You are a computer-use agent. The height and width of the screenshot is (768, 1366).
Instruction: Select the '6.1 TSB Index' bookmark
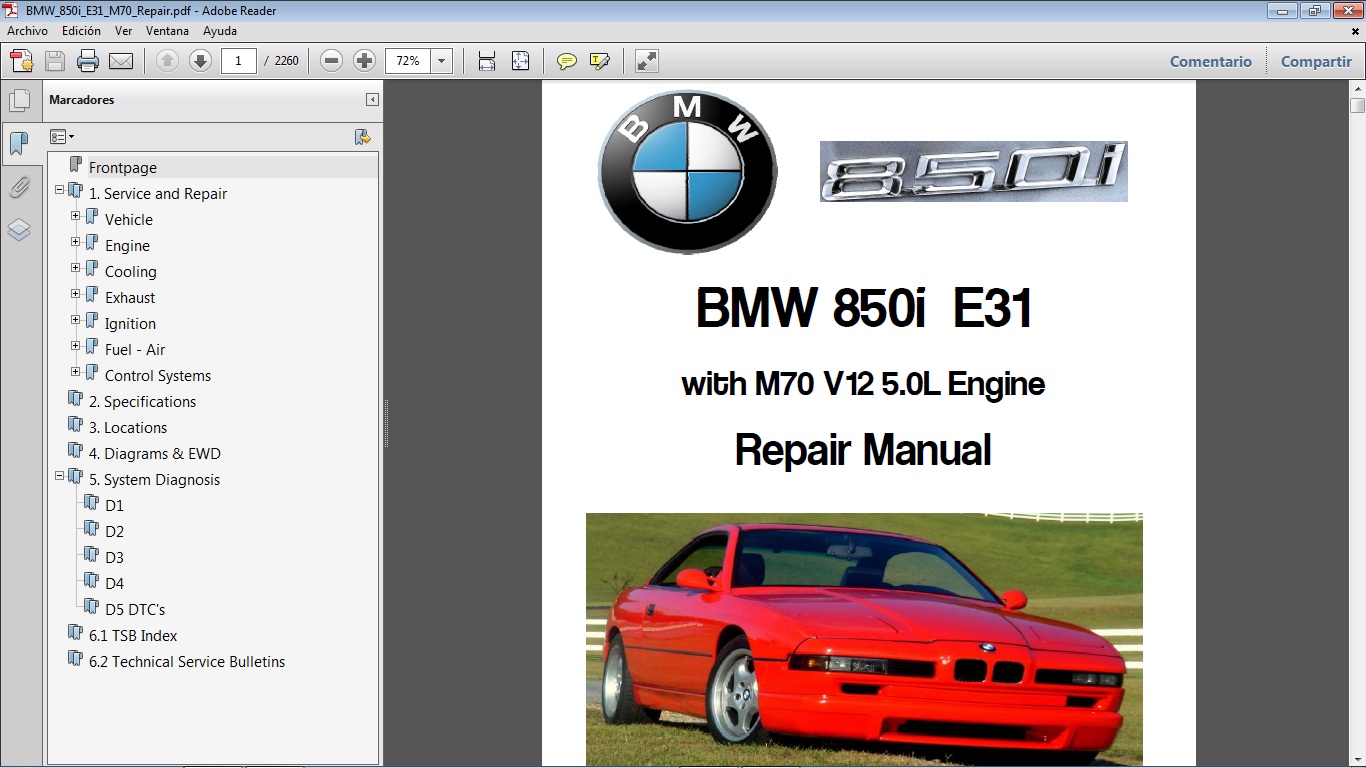(133, 635)
